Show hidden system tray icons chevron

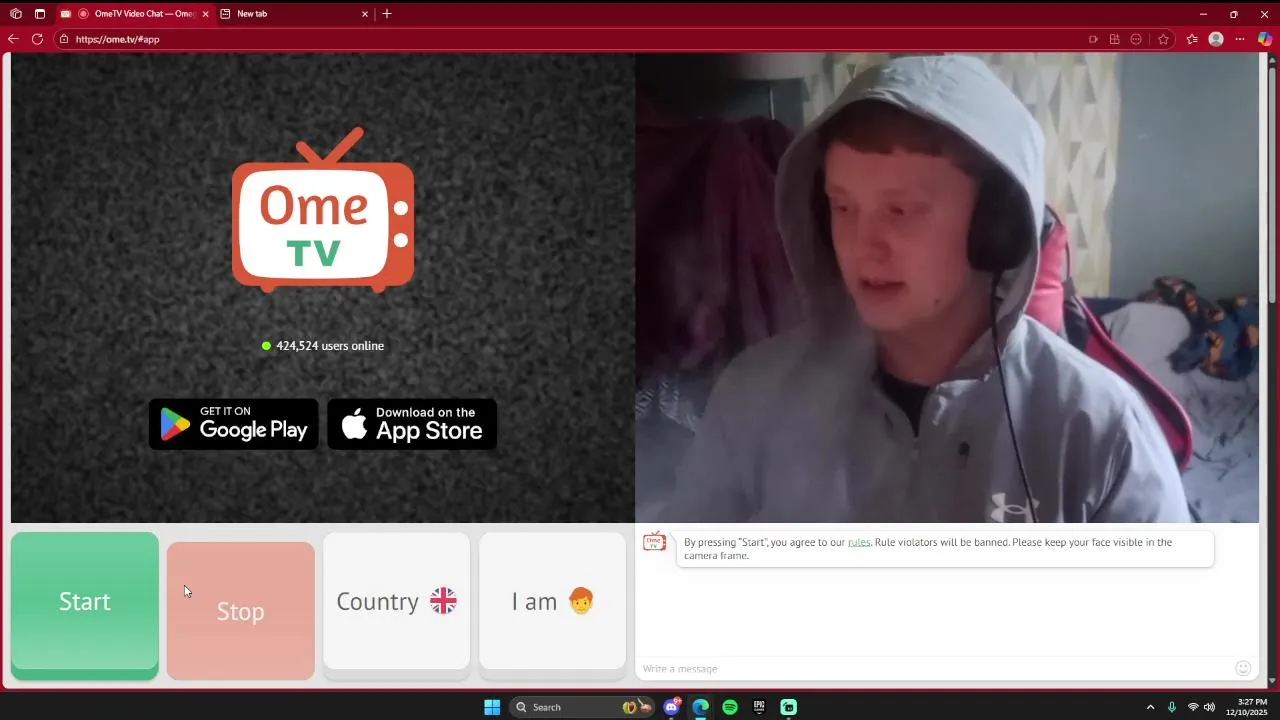point(1150,707)
